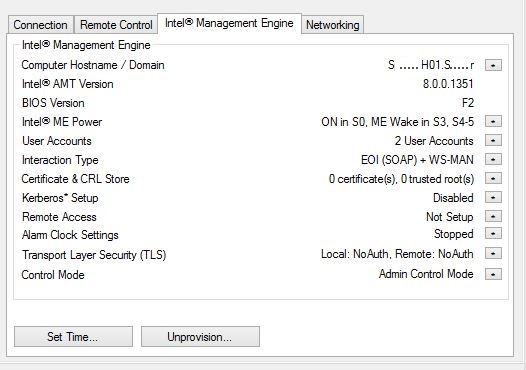Click the Kerberos* Setup label

(x=60, y=198)
